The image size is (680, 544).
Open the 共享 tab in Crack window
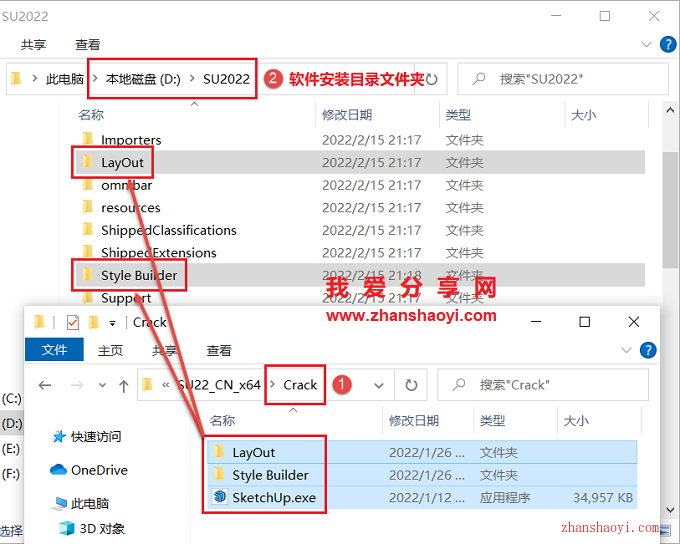pyautogui.click(x=164, y=350)
